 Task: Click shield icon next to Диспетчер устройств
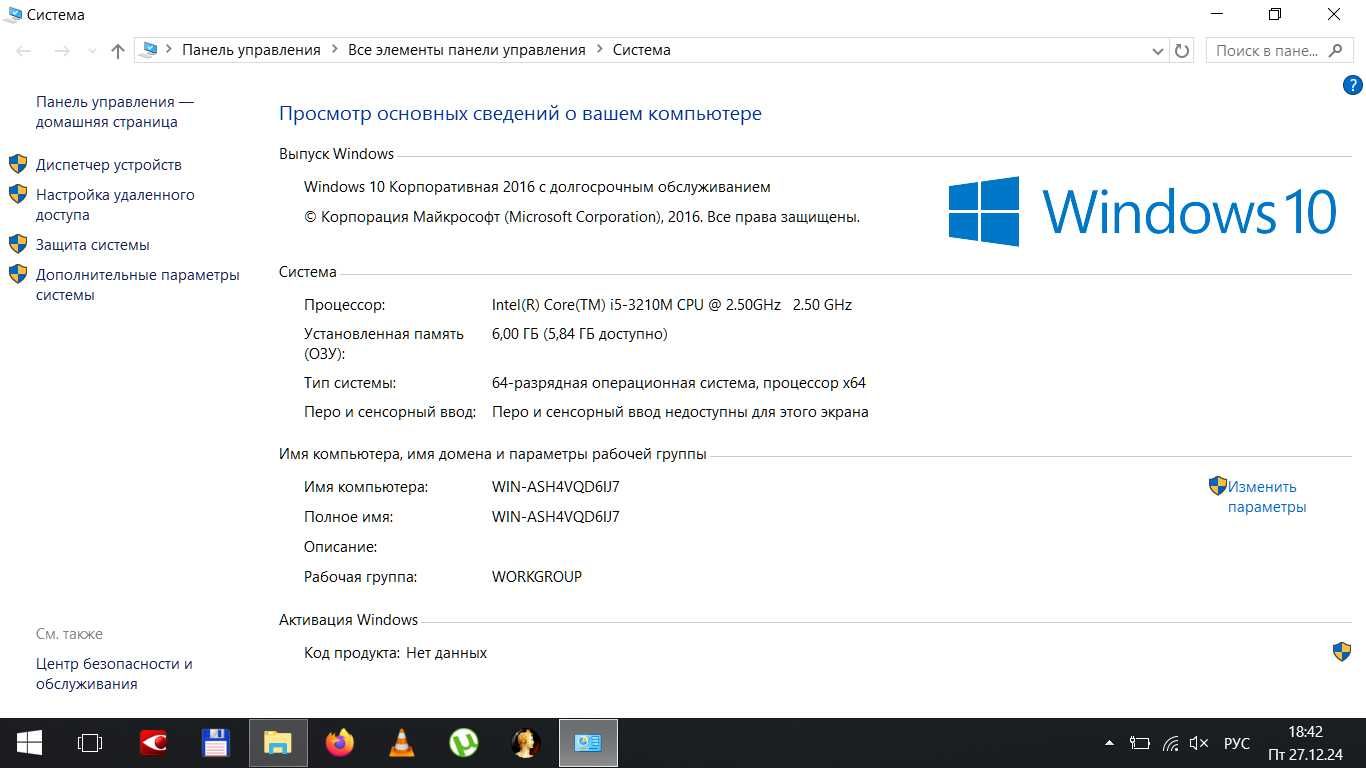point(18,164)
